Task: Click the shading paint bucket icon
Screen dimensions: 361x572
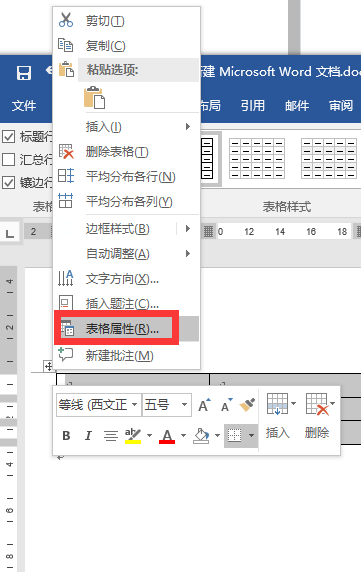Action: tap(201, 435)
